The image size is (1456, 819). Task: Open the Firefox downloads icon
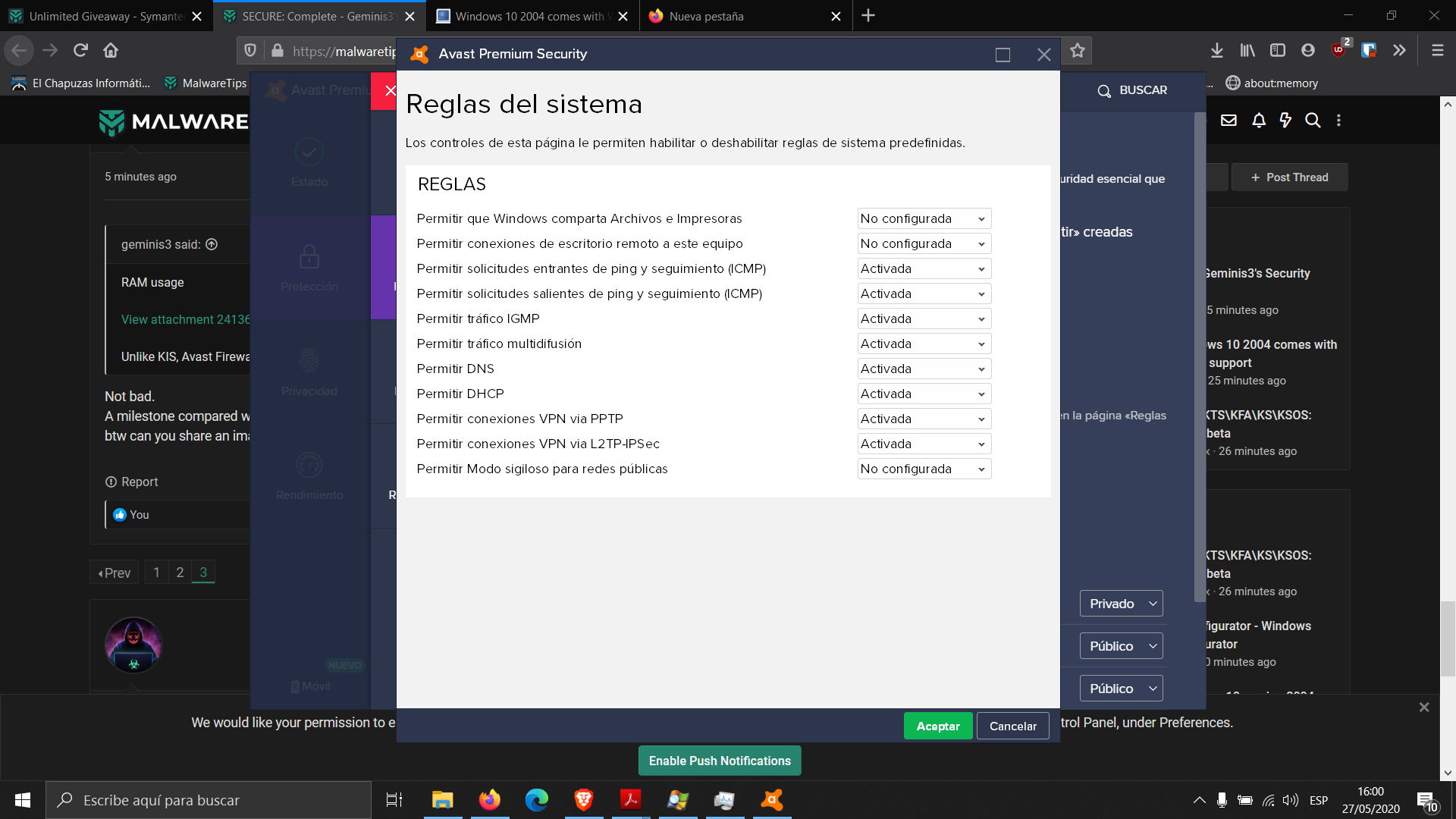(x=1216, y=50)
